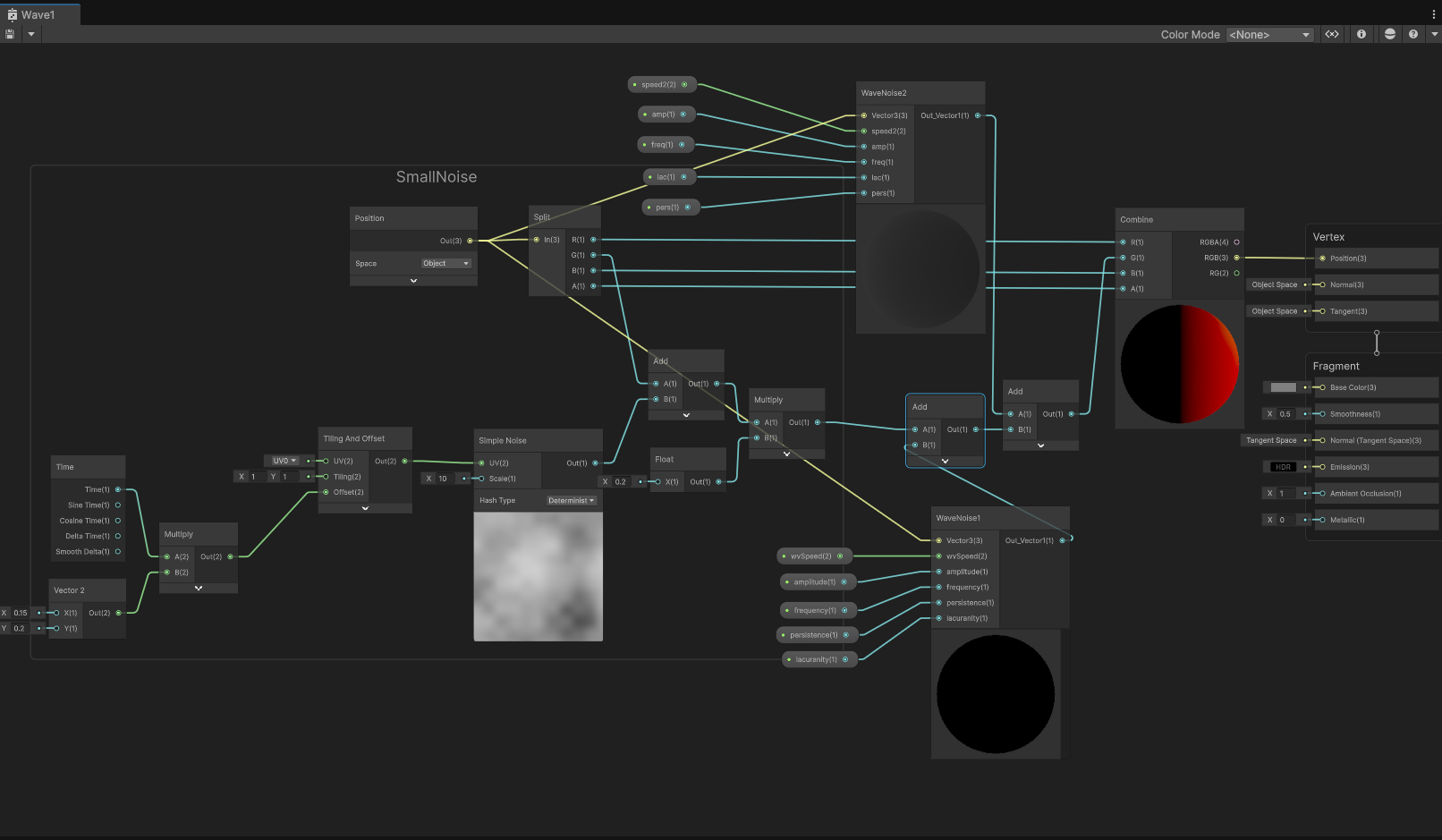Click the shader graph icon on Wave1 tab
The image size is (1442, 840).
tap(12, 13)
